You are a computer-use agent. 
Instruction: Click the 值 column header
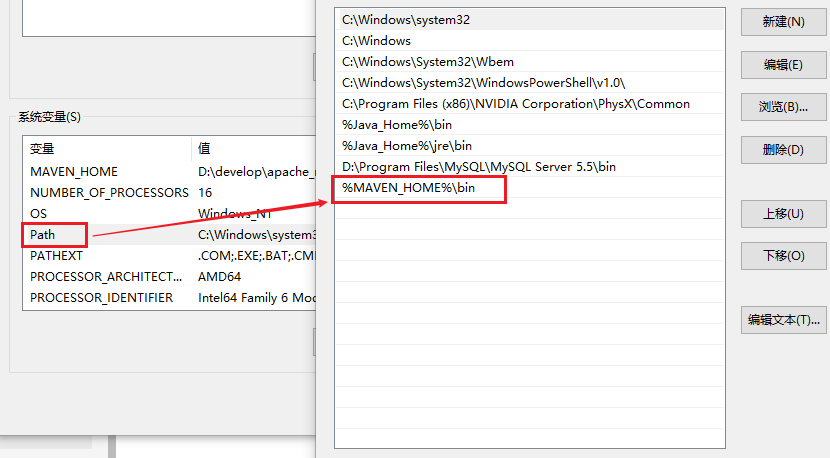(254, 149)
